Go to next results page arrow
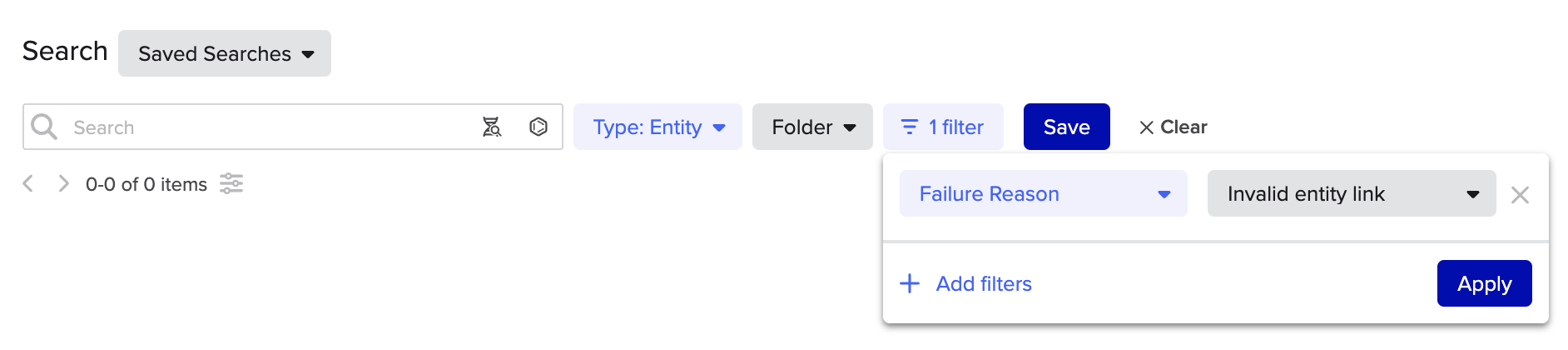The image size is (1568, 350). tap(63, 183)
